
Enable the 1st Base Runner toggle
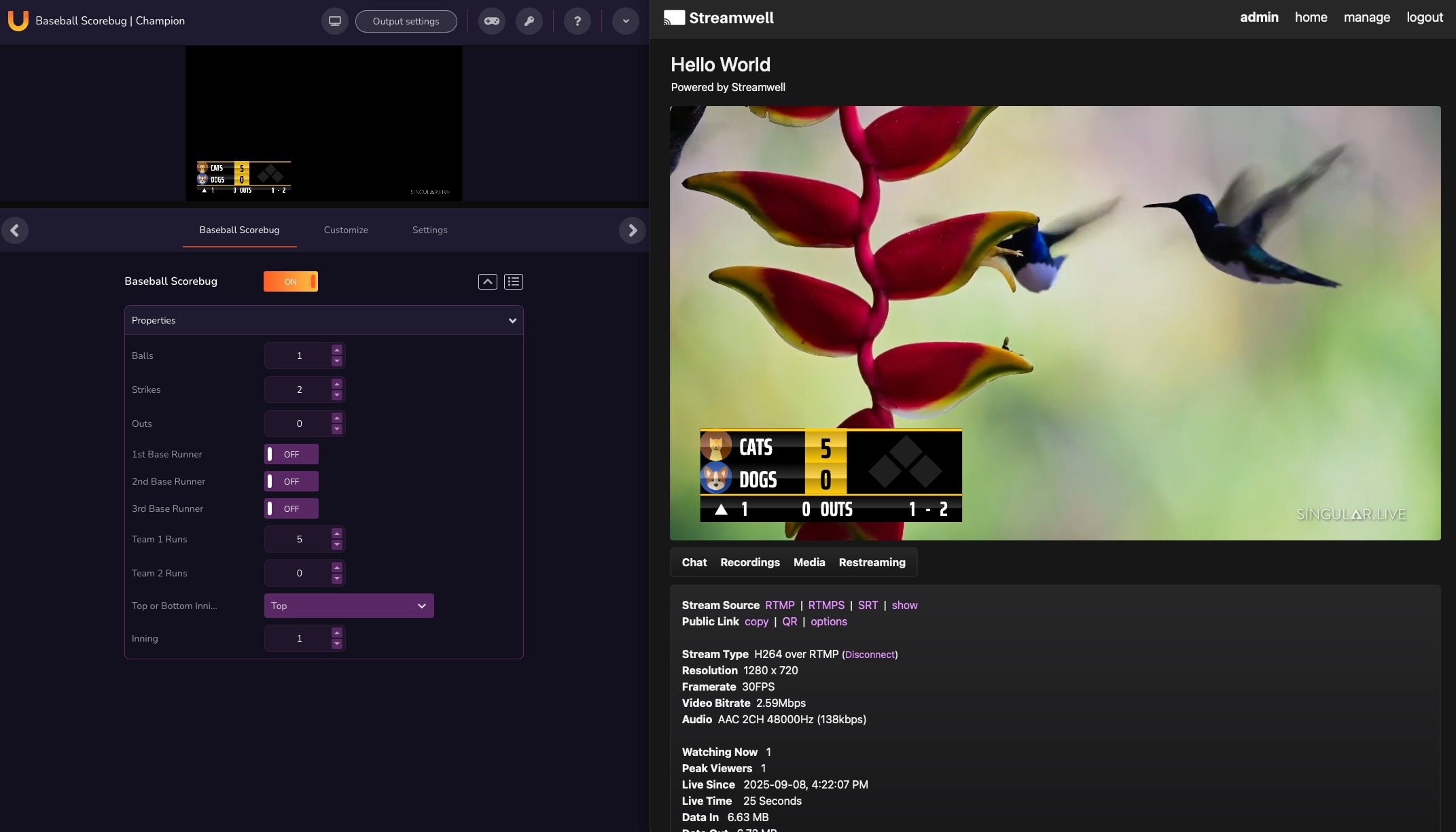[291, 454]
